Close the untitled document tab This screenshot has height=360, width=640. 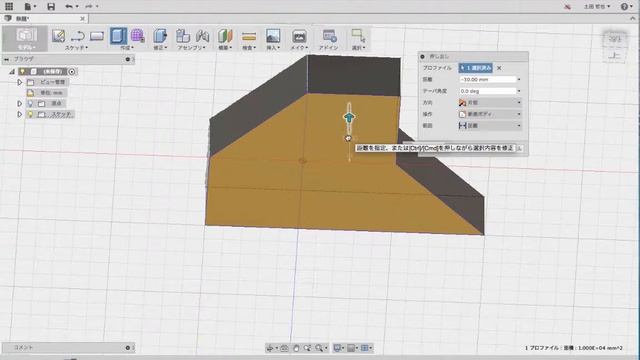(x=82, y=19)
